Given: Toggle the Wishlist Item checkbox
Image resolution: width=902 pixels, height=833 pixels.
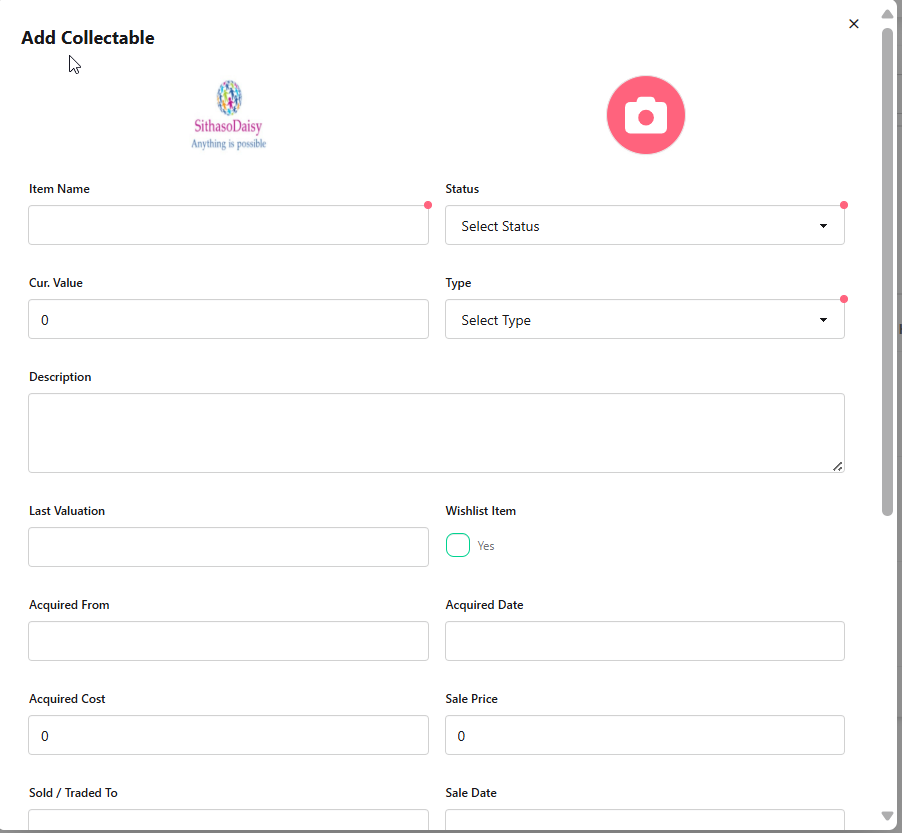Looking at the screenshot, I should pyautogui.click(x=458, y=545).
